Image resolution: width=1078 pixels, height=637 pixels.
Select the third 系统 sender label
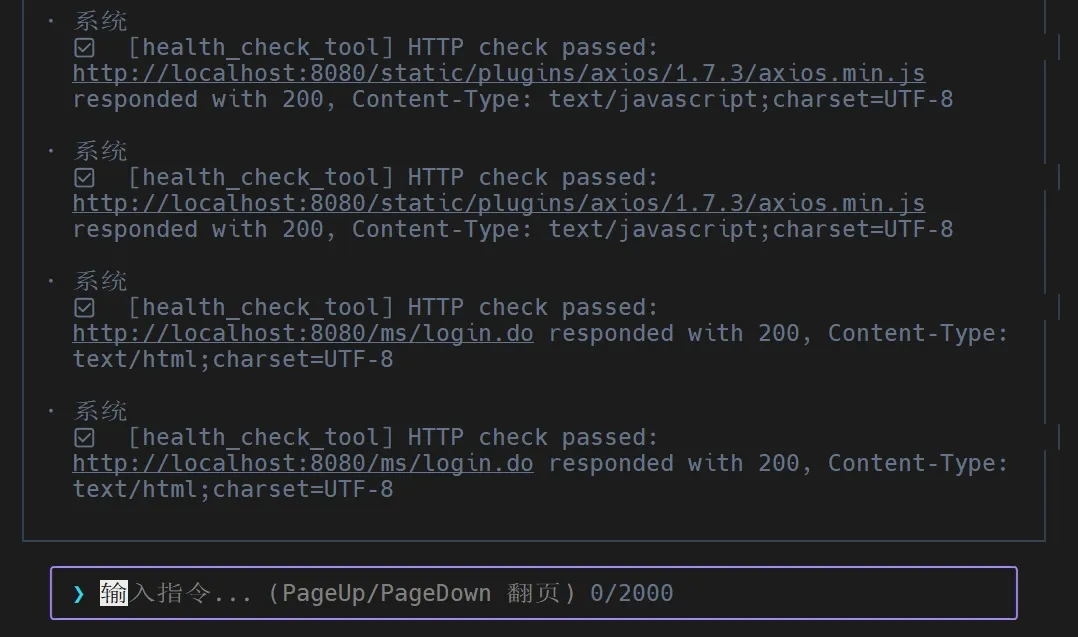click(x=100, y=281)
